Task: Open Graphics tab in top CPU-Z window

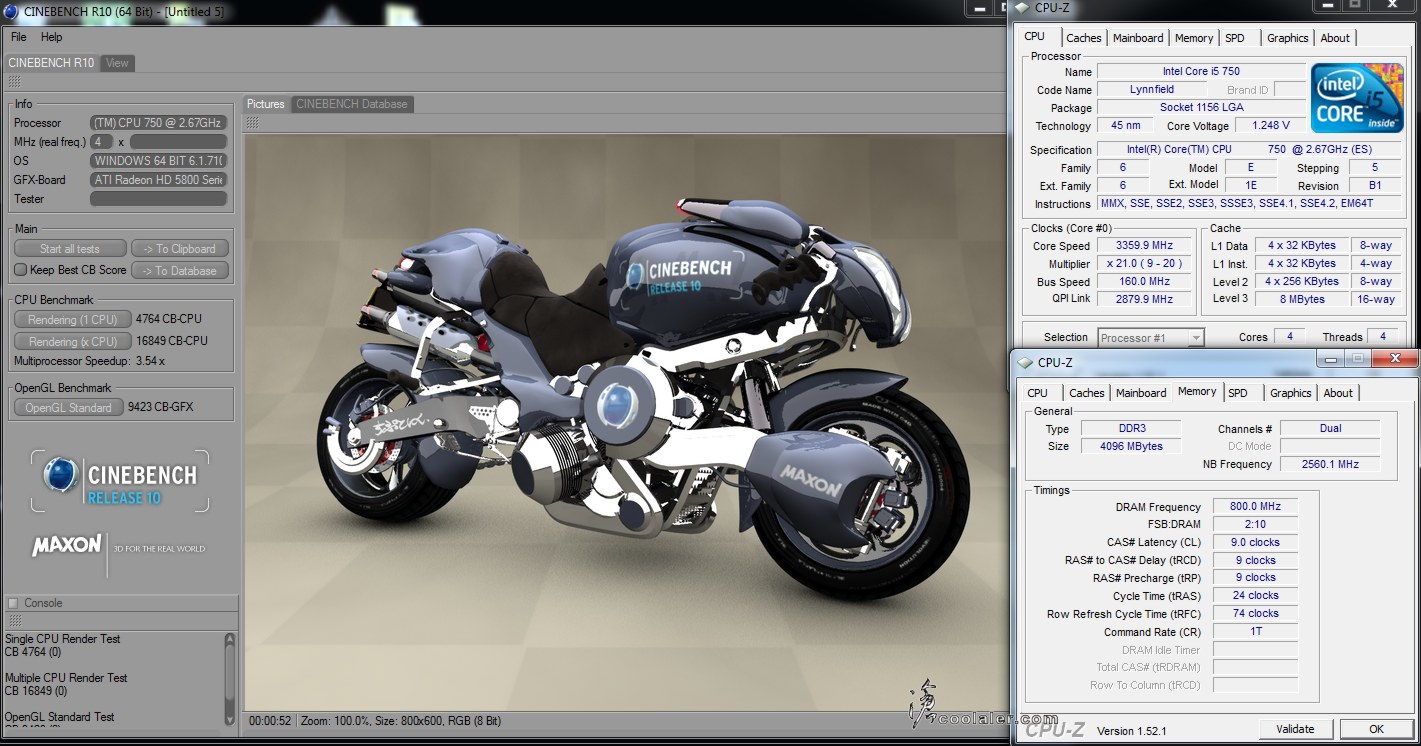Action: 1287,38
